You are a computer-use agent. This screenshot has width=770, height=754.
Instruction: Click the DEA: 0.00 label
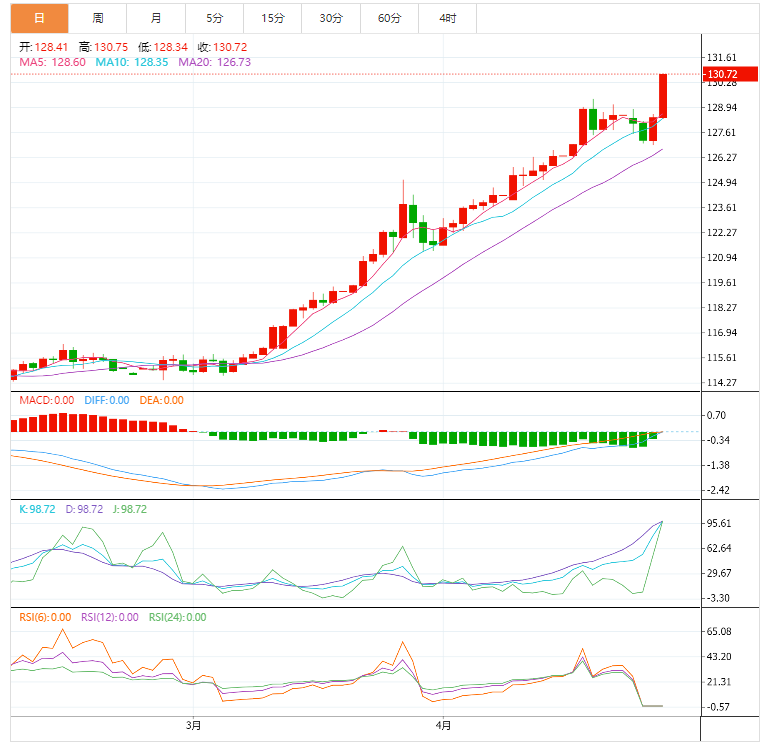click(162, 400)
